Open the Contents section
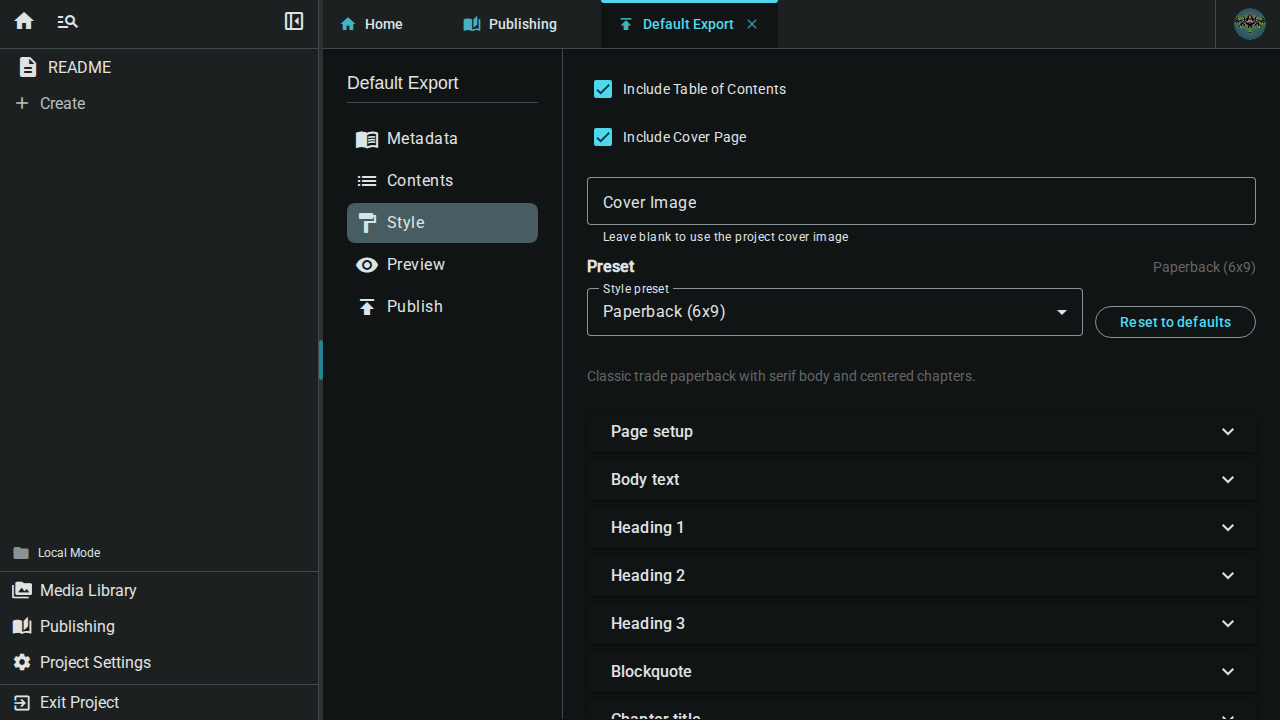Screen dimensions: 1280x720 [442, 181]
